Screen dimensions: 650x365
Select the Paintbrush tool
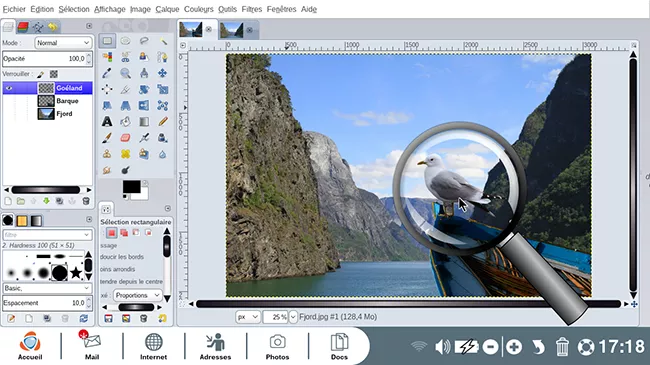pos(107,138)
